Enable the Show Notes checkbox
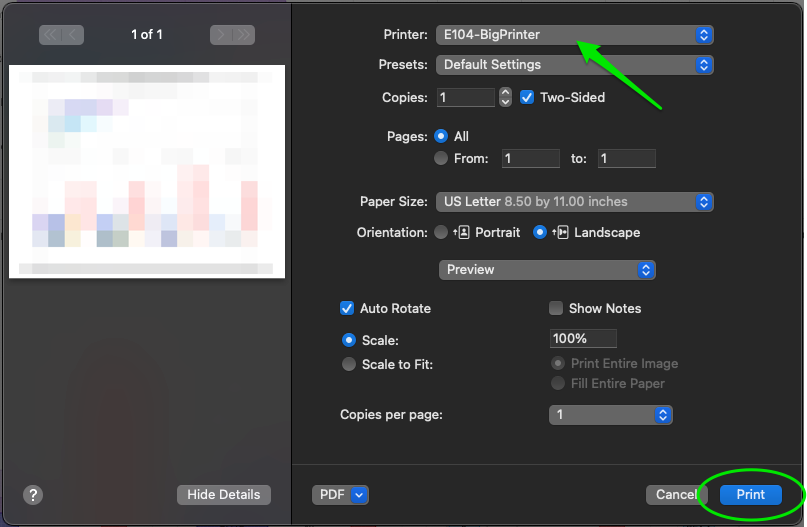The width and height of the screenshot is (807, 527). coord(556,308)
